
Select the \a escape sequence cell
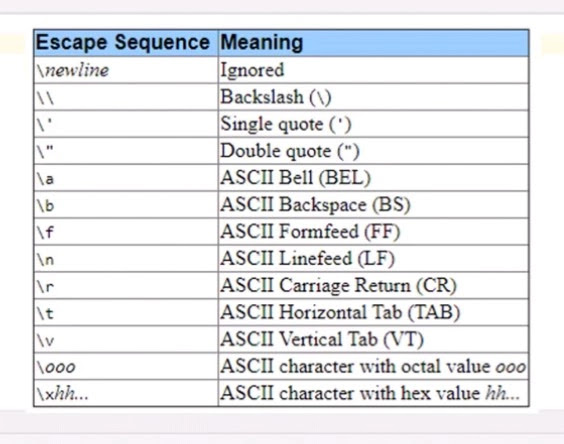(x=126, y=178)
